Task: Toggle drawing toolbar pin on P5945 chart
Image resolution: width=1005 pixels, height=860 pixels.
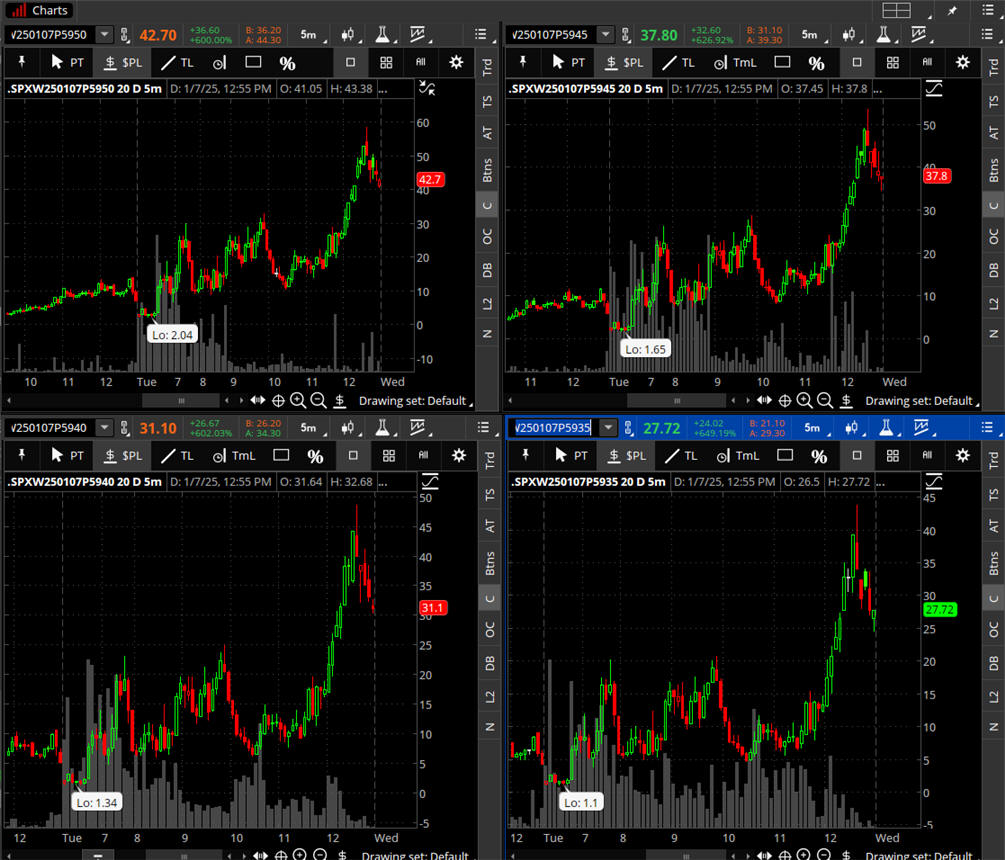Action: click(523, 62)
